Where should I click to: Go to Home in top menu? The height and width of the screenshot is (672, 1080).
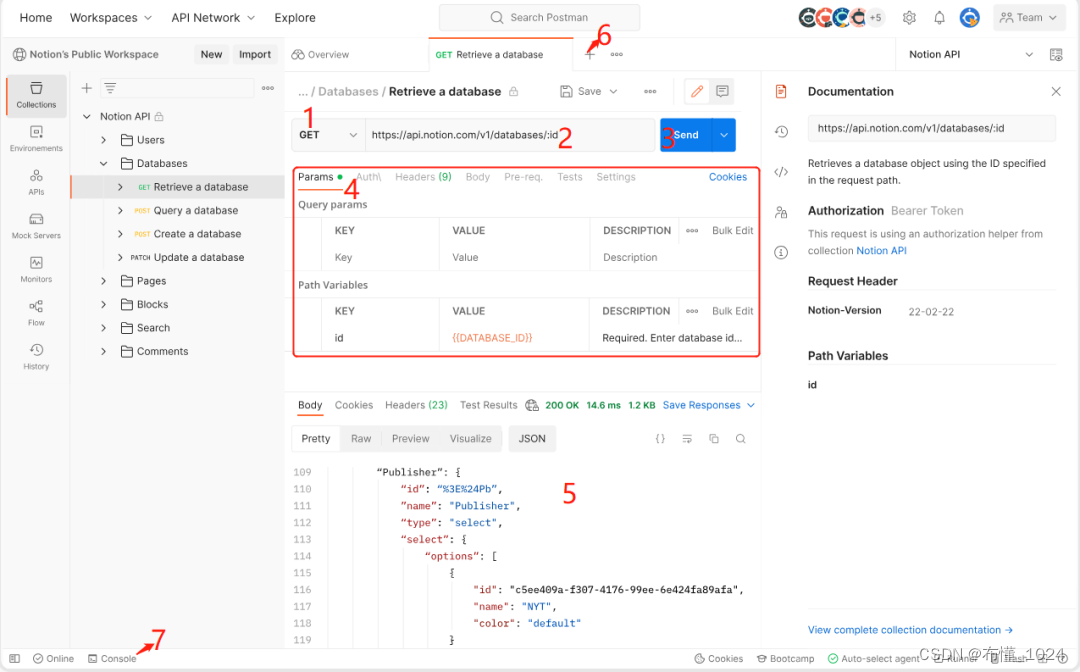pyautogui.click(x=36, y=18)
